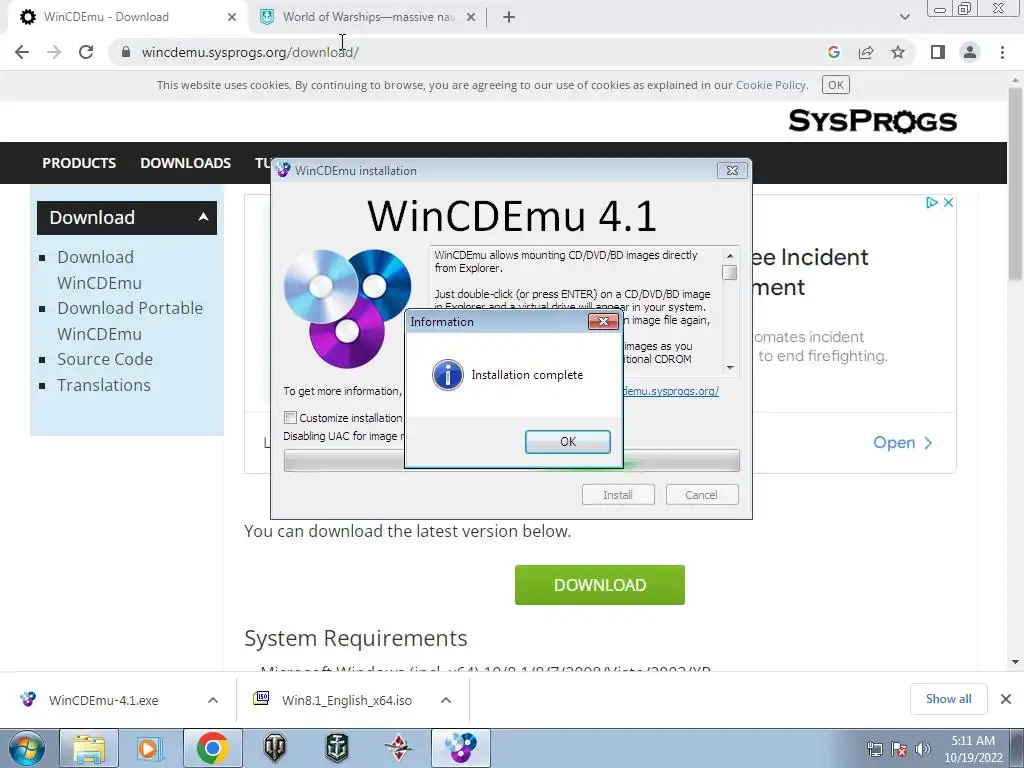This screenshot has height=768, width=1024.
Task: Open the Windows Start menu
Action: pos(27,748)
